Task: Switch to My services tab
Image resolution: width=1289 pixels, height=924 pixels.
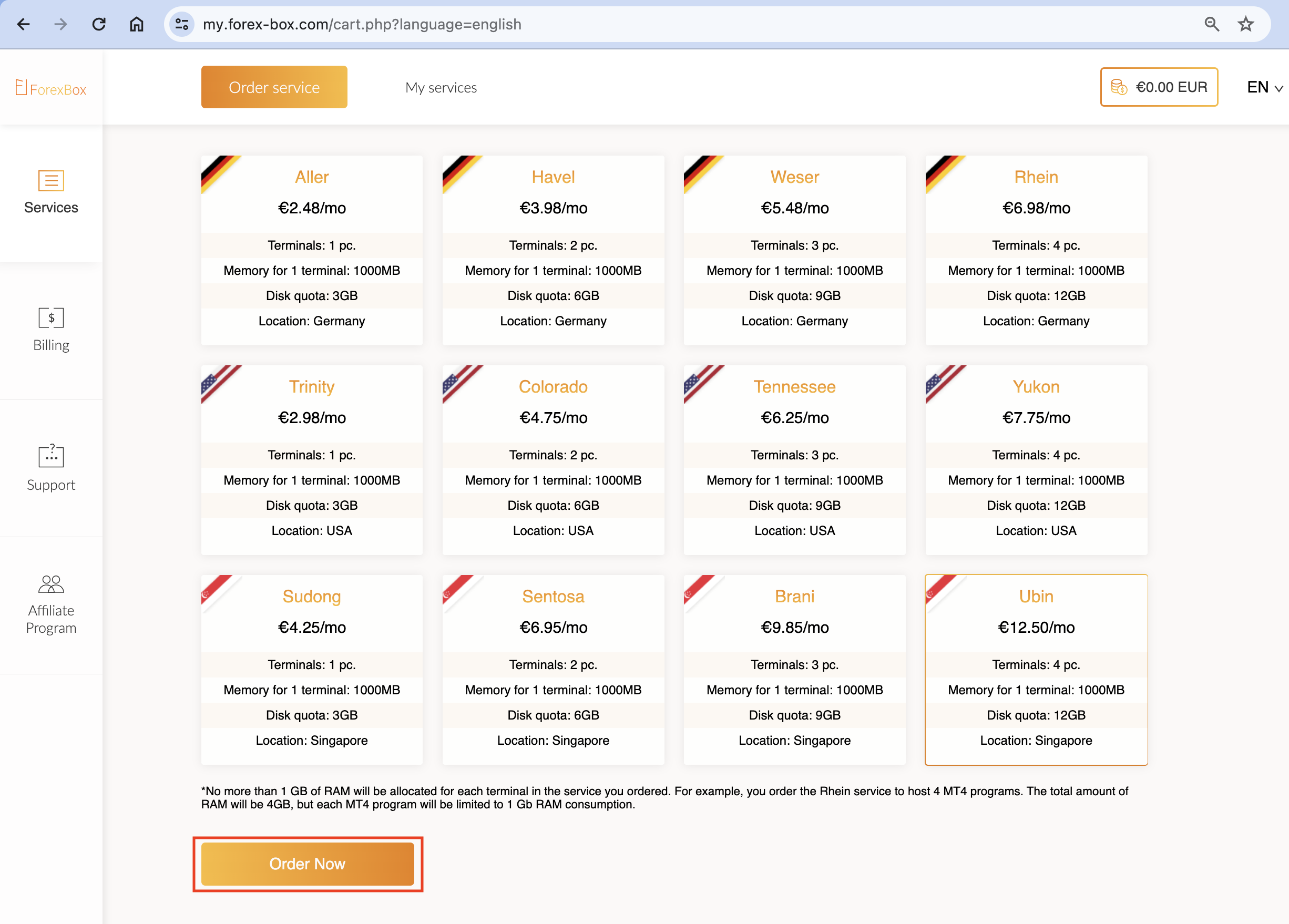Action: click(x=441, y=88)
